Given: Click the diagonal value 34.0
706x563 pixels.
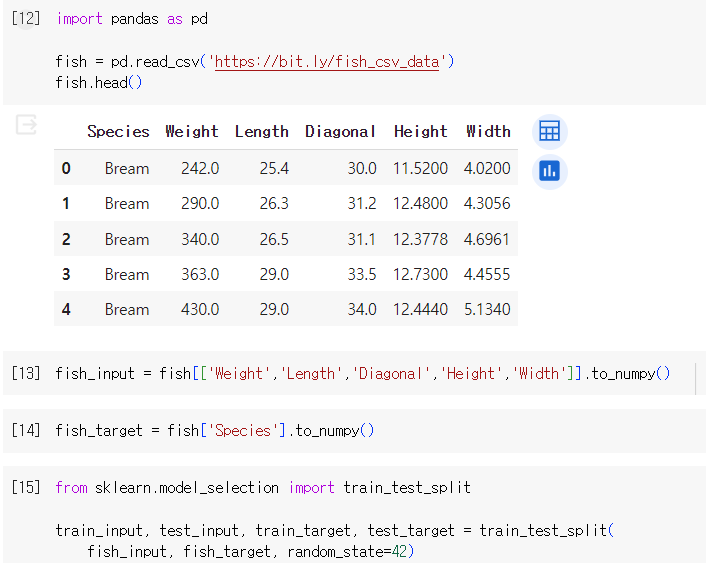Looking at the screenshot, I should click(362, 309).
